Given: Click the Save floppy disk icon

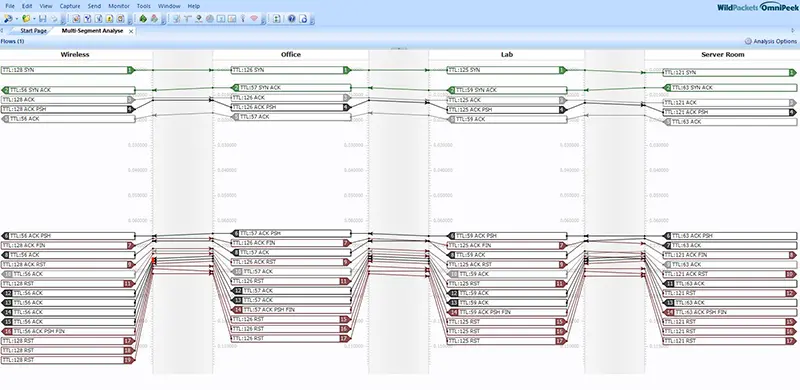Looking at the screenshot, I should coord(42,19).
